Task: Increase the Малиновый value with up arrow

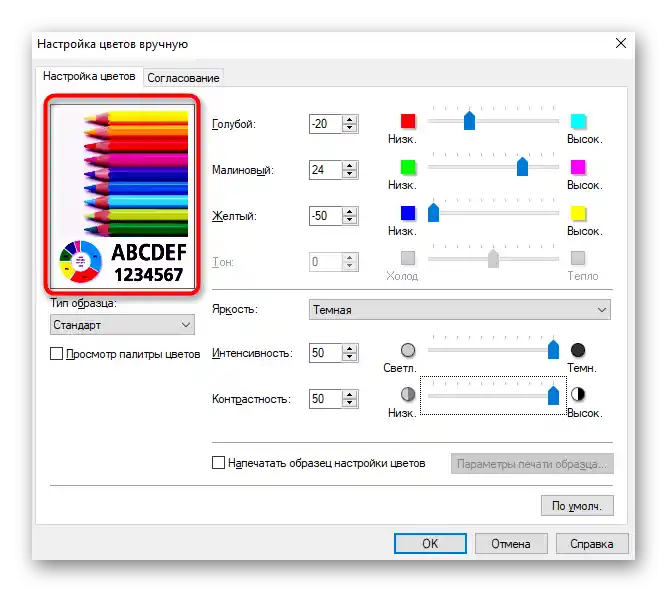Action: 350,165
